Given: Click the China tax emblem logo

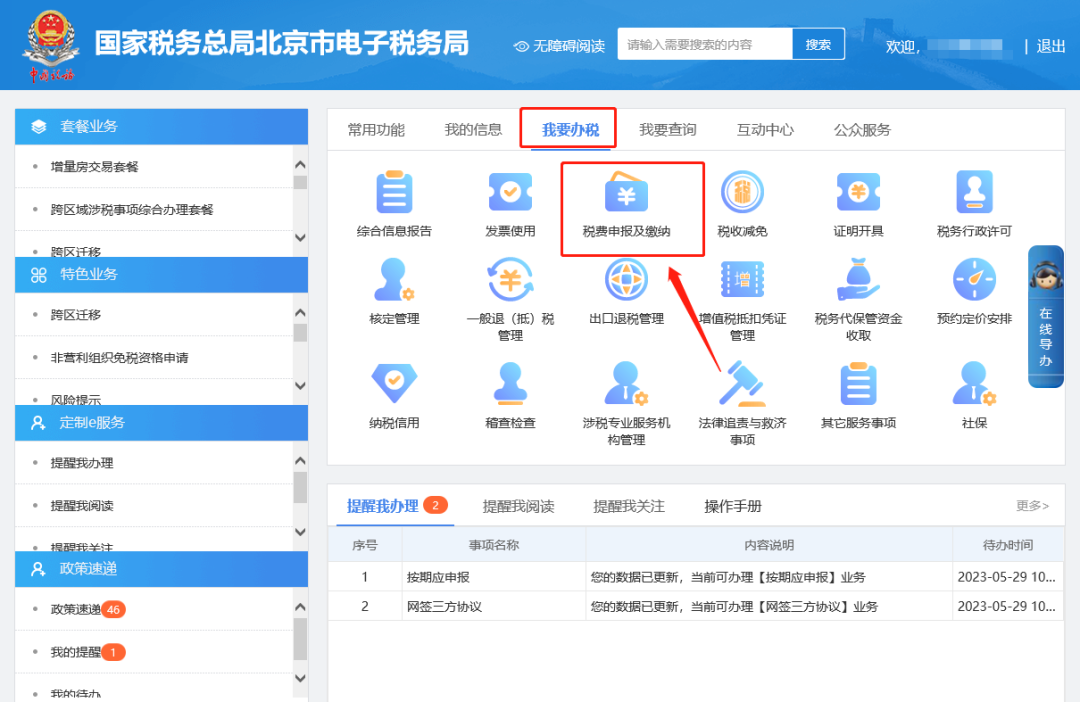Looking at the screenshot, I should pyautogui.click(x=51, y=45).
